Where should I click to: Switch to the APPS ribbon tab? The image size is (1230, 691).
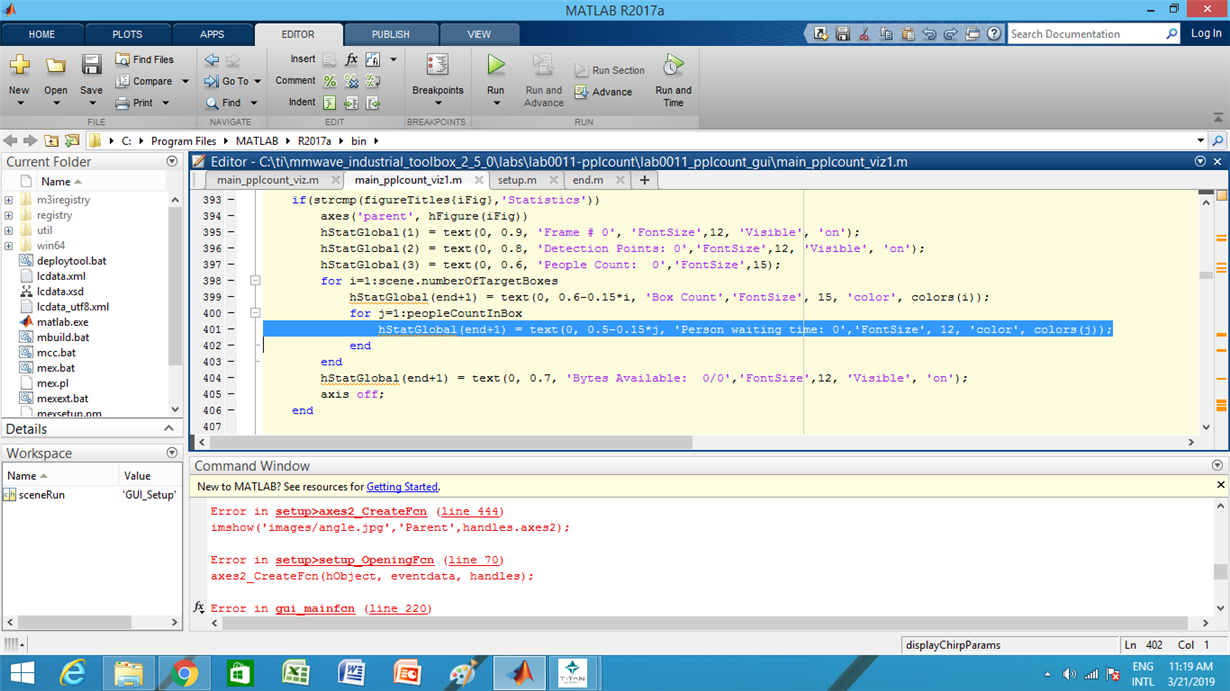pyautogui.click(x=212, y=34)
